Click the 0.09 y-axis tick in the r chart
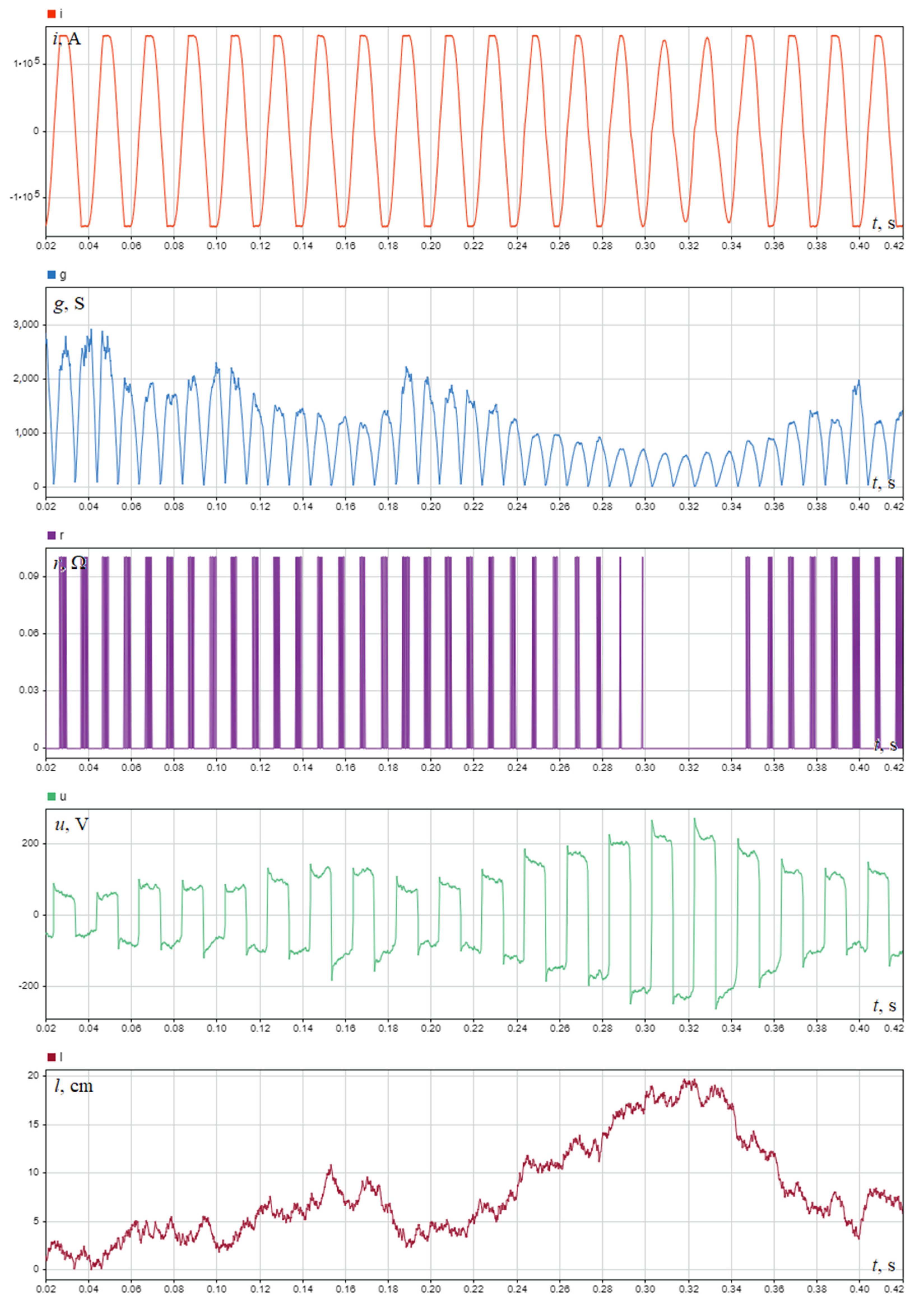Screen dimensions: 924x1298 coord(29,577)
